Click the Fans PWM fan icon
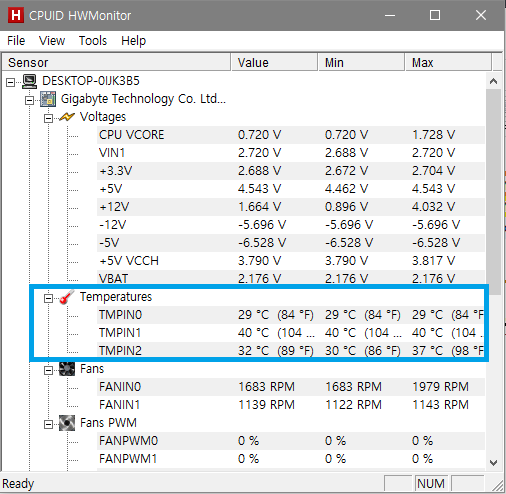The height and width of the screenshot is (494, 506). tap(67, 423)
